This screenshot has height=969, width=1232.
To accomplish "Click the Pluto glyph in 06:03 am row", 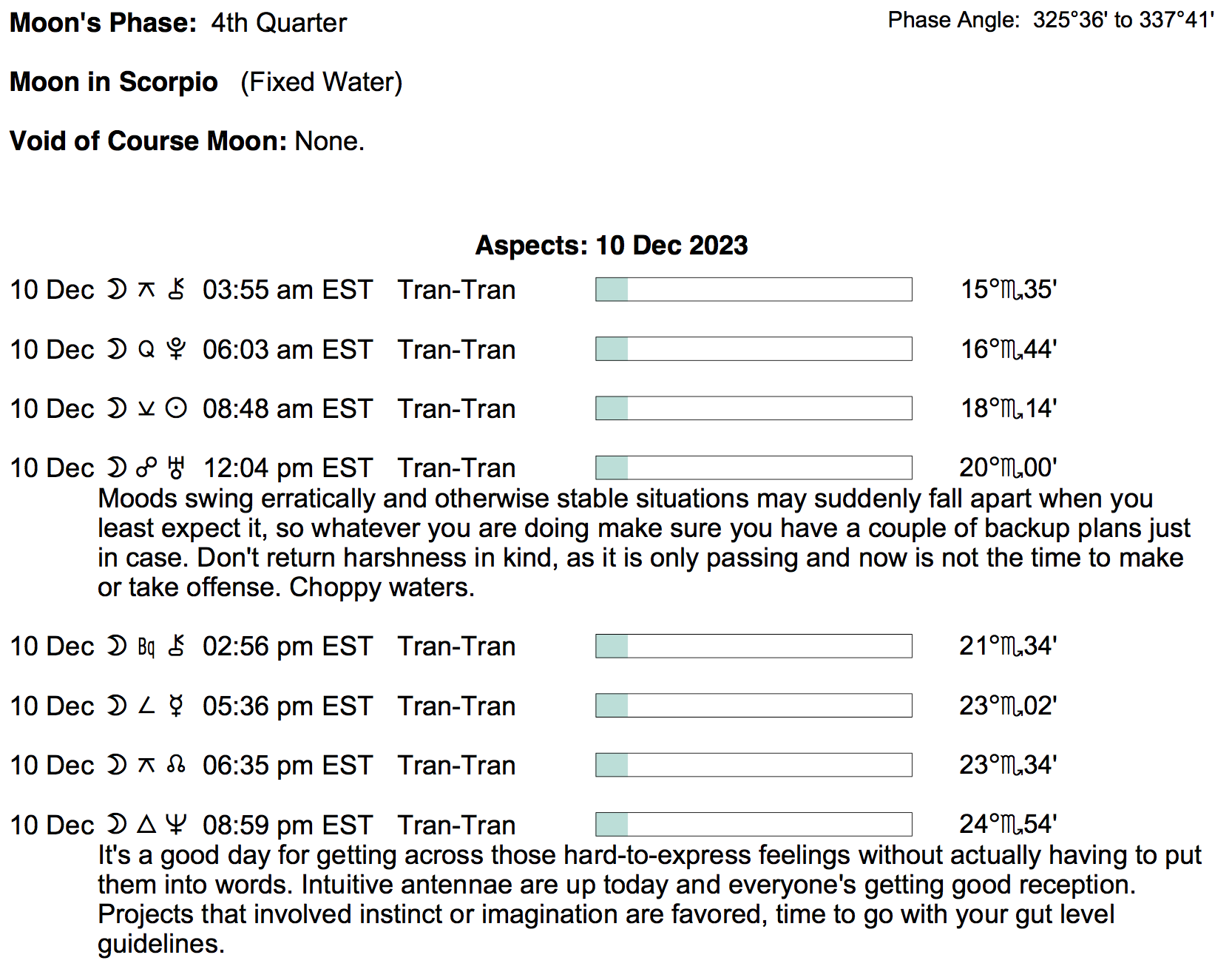I will [x=176, y=349].
